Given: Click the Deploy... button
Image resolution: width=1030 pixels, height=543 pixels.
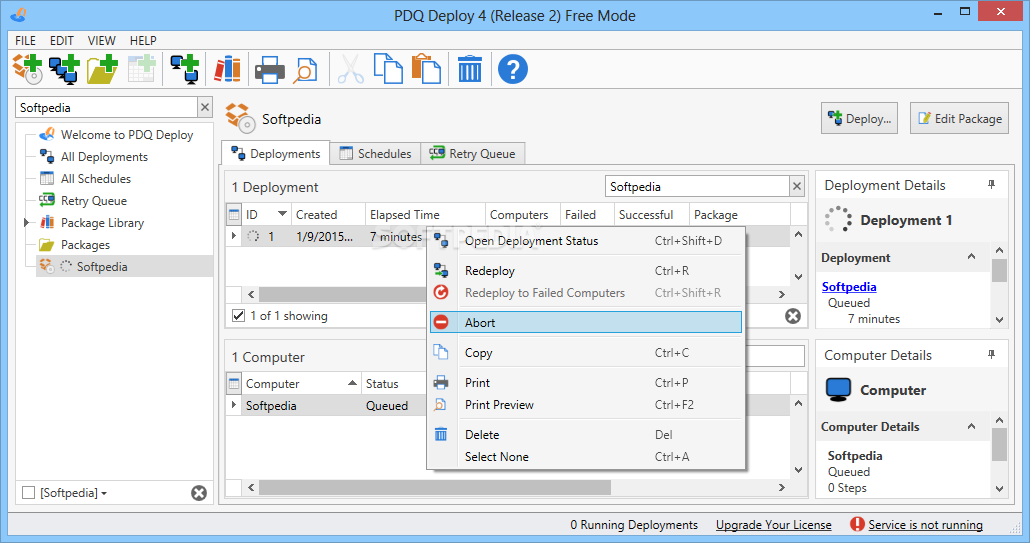Looking at the screenshot, I should [860, 118].
